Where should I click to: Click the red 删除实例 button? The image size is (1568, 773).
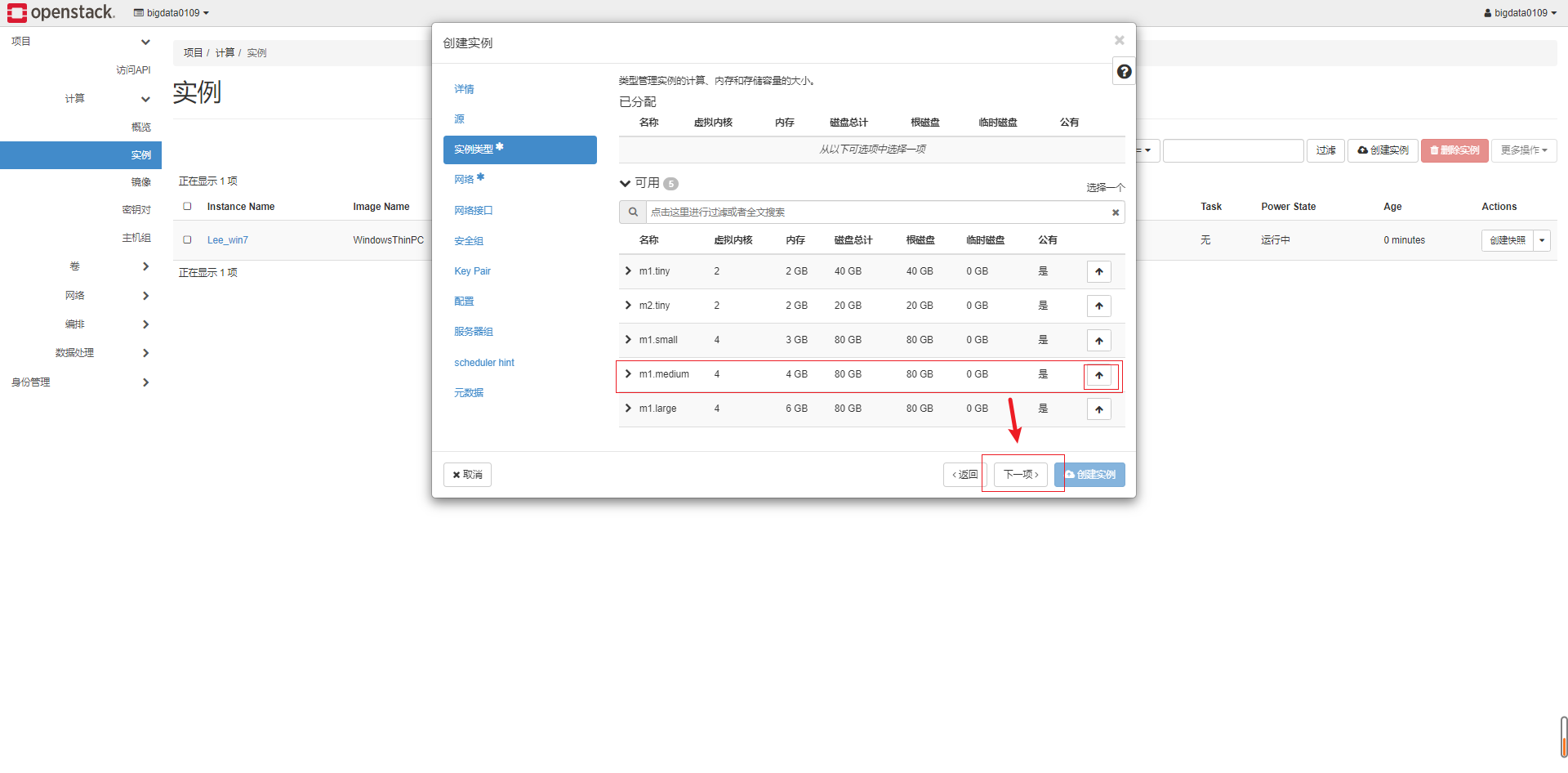[1454, 150]
